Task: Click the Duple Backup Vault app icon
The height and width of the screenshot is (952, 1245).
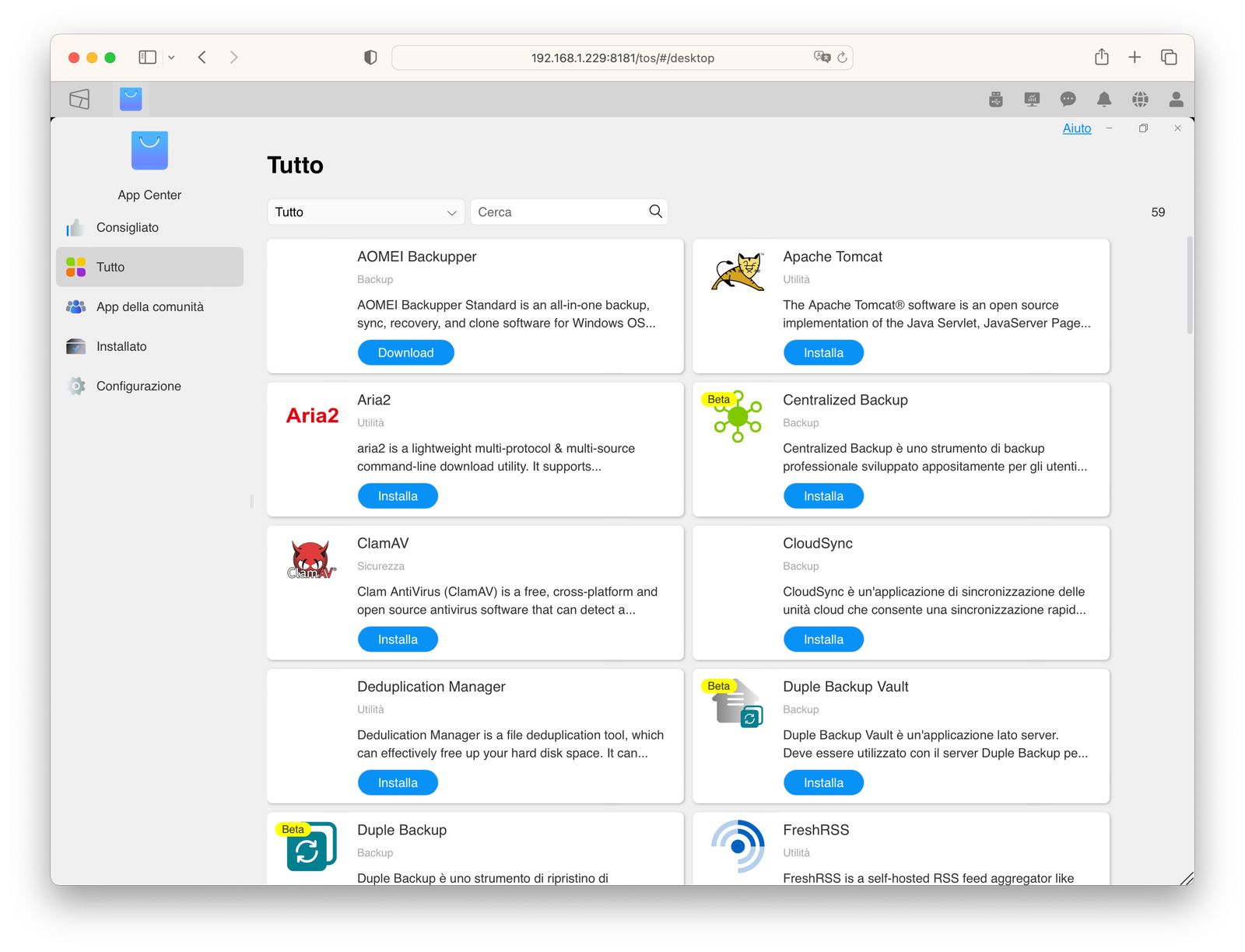Action: [x=738, y=703]
